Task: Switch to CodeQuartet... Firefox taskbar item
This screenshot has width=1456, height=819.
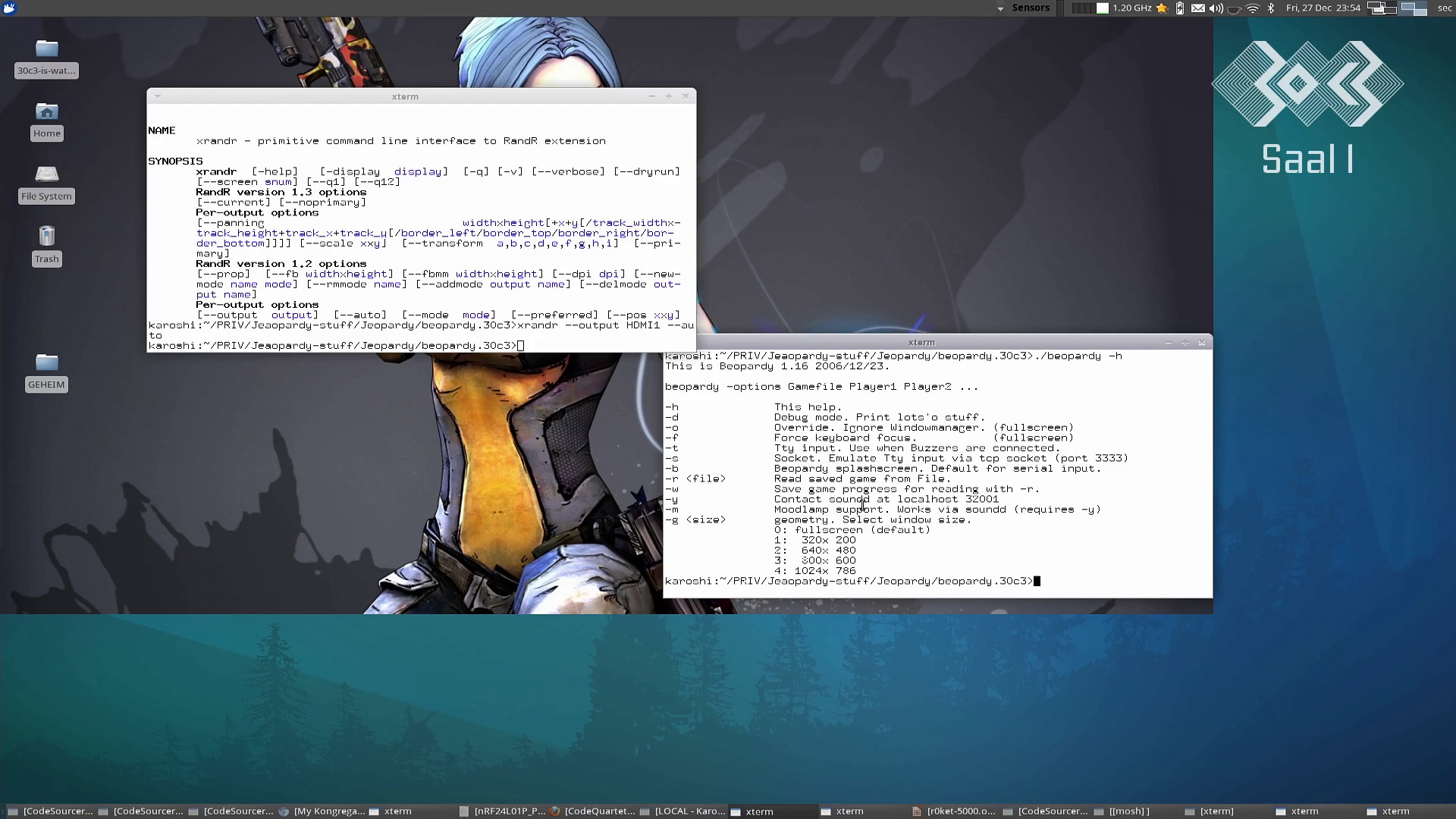Action: [x=592, y=811]
